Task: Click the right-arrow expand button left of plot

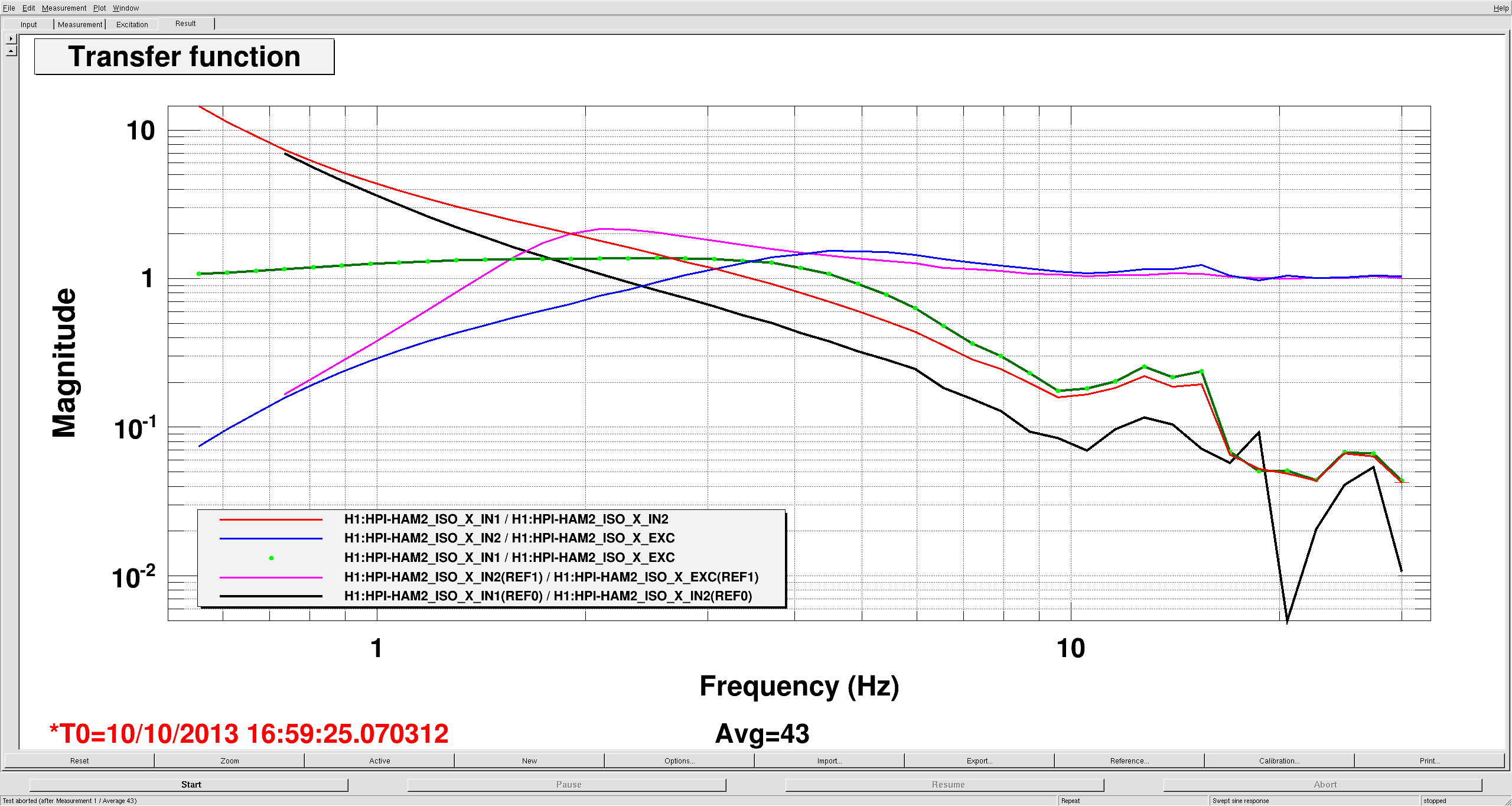Action: click(11, 39)
